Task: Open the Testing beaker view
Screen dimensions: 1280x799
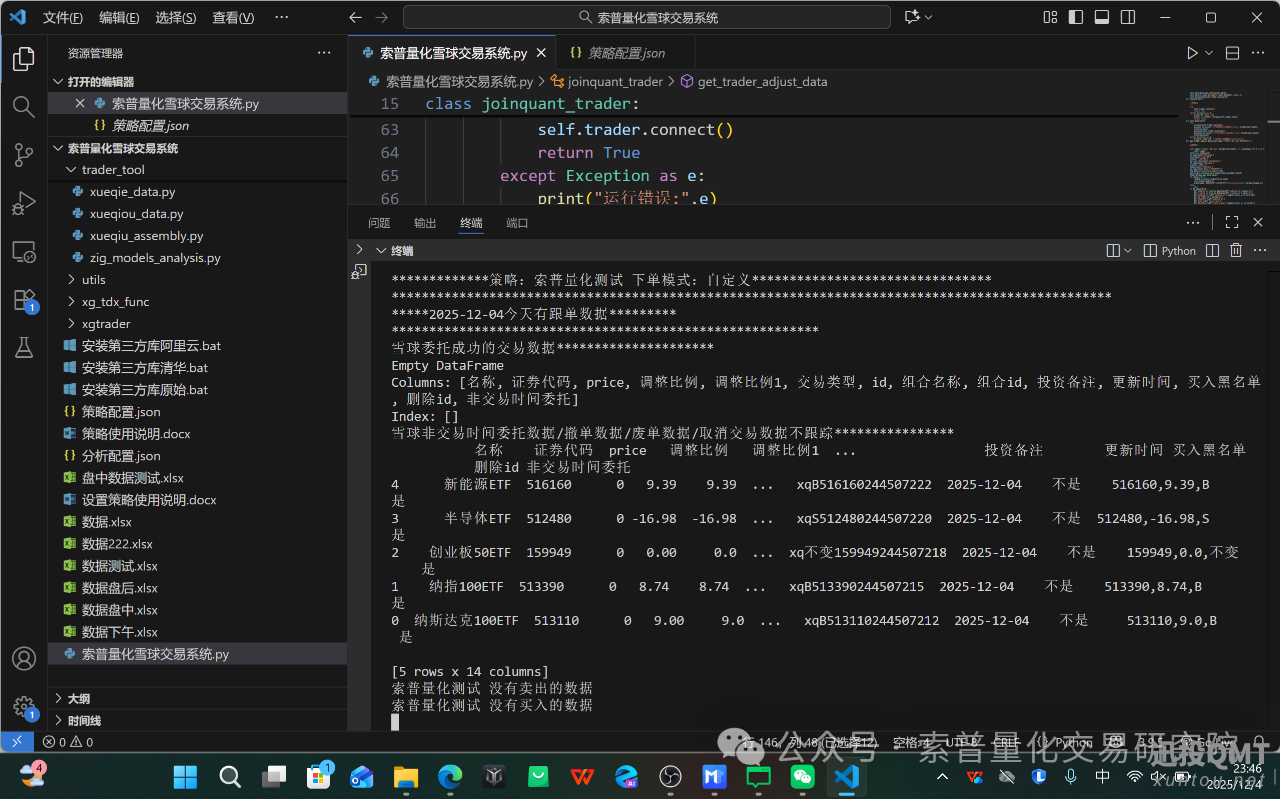Action: pos(24,348)
